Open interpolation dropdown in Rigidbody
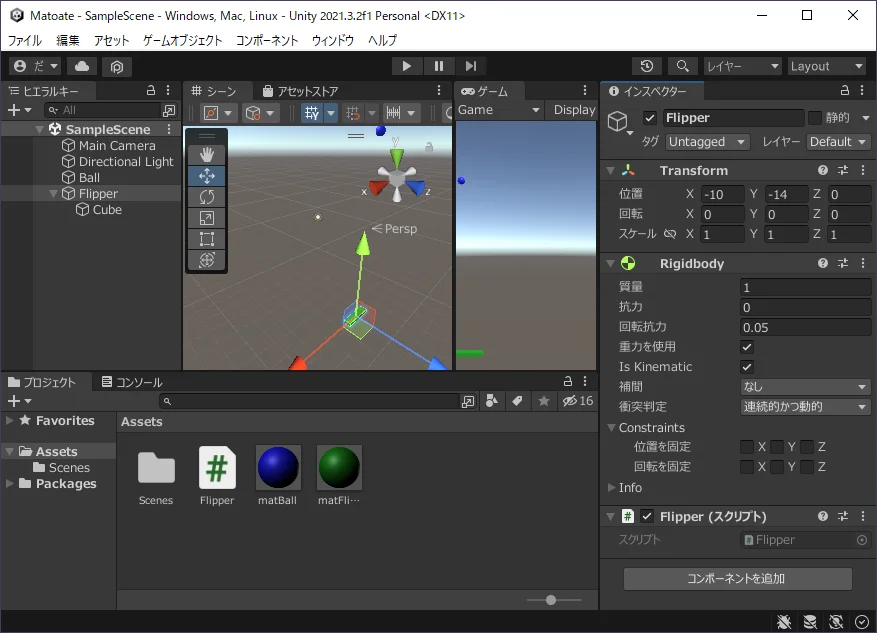 tap(805, 386)
